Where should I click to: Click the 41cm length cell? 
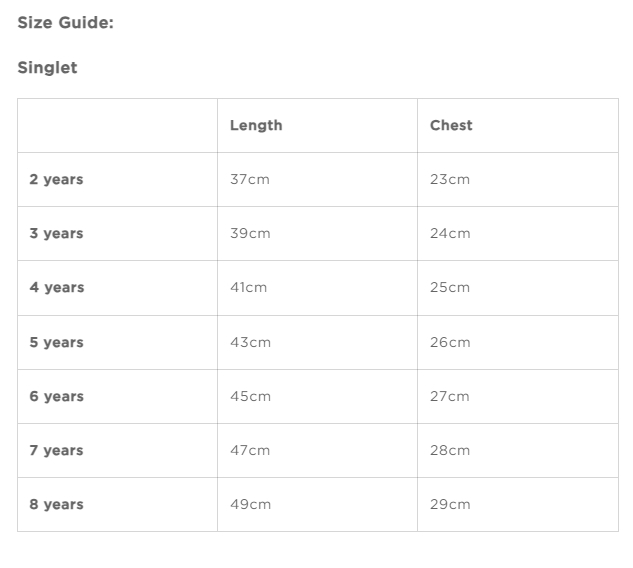point(249,287)
